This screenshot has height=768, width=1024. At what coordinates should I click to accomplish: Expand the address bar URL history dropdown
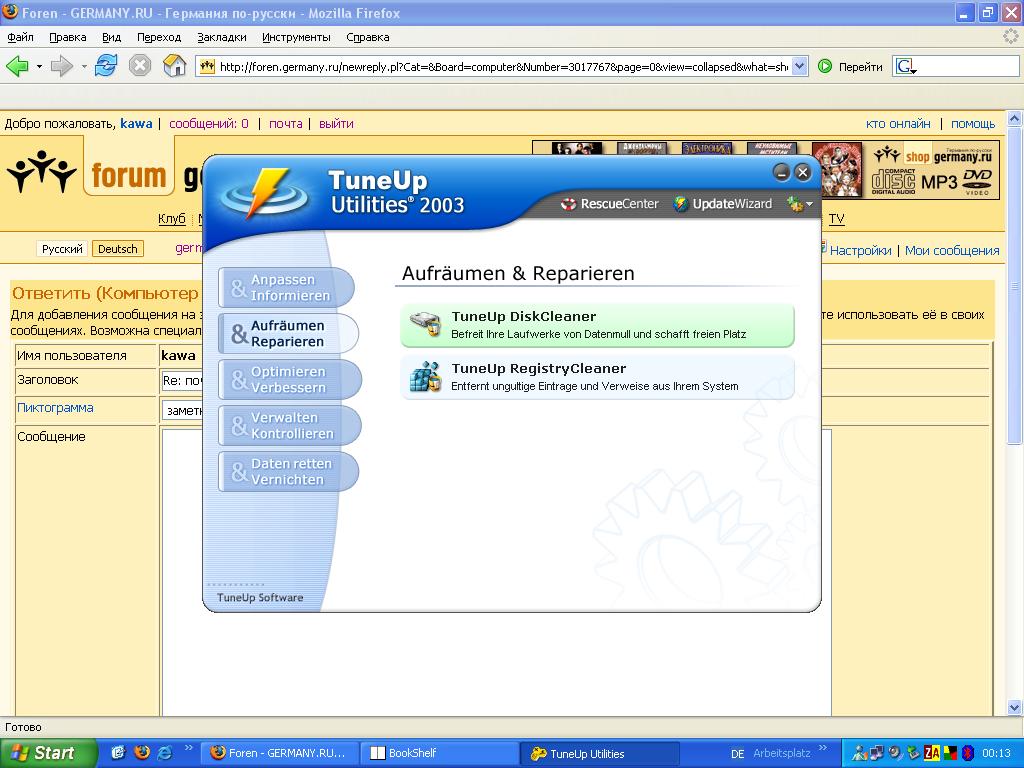click(800, 67)
